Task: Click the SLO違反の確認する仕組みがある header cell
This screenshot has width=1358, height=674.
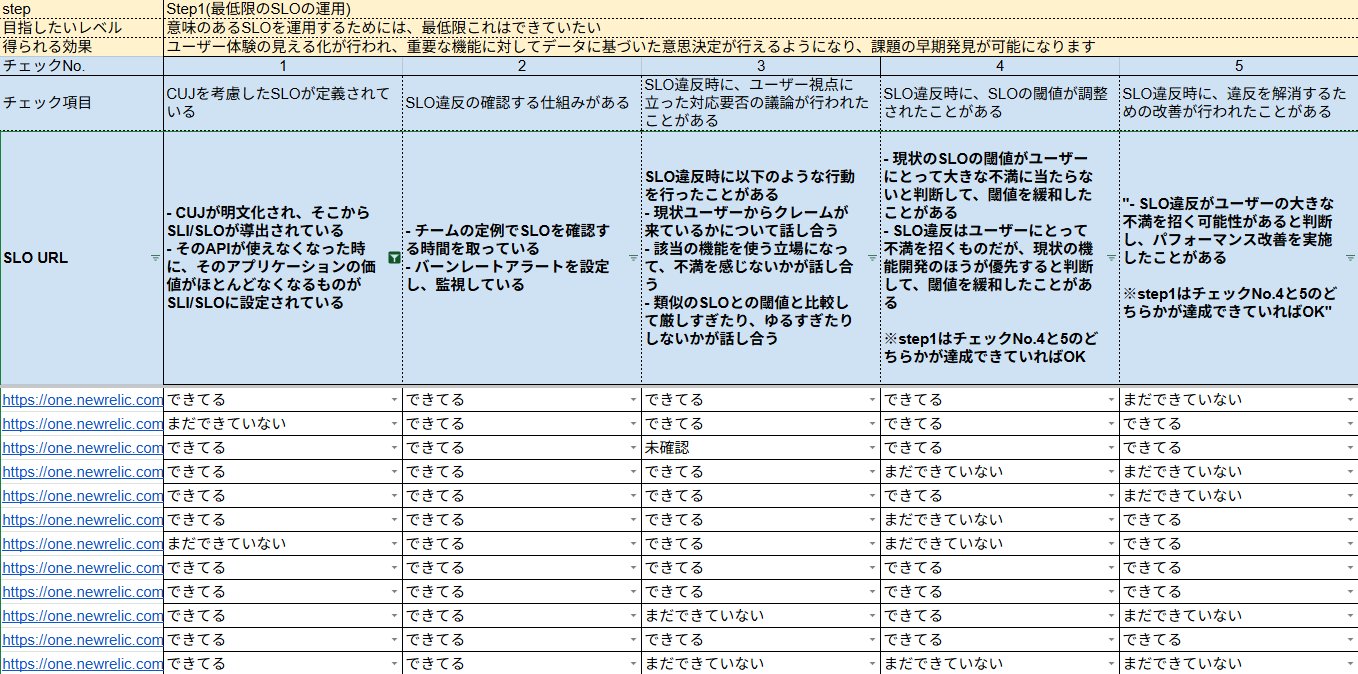Action: [x=522, y=102]
